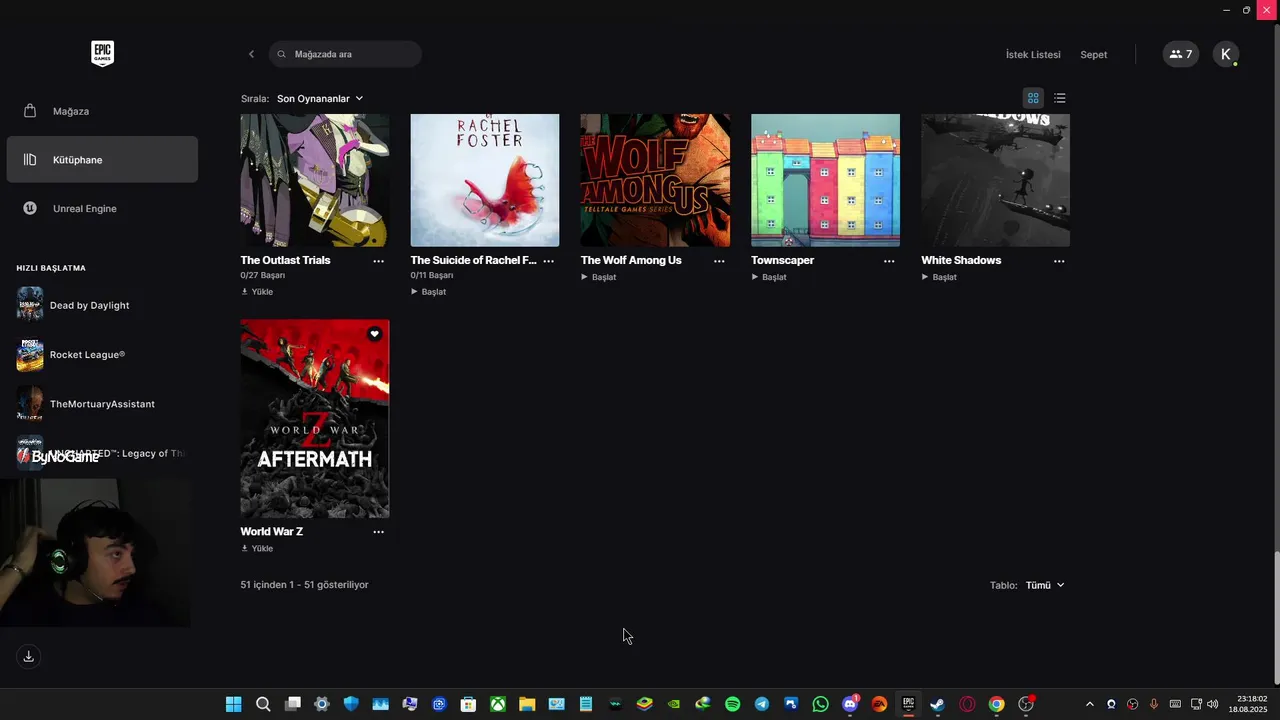Open Microsoft Store from the taskbar
This screenshot has height=720, width=1280.
tap(468, 704)
